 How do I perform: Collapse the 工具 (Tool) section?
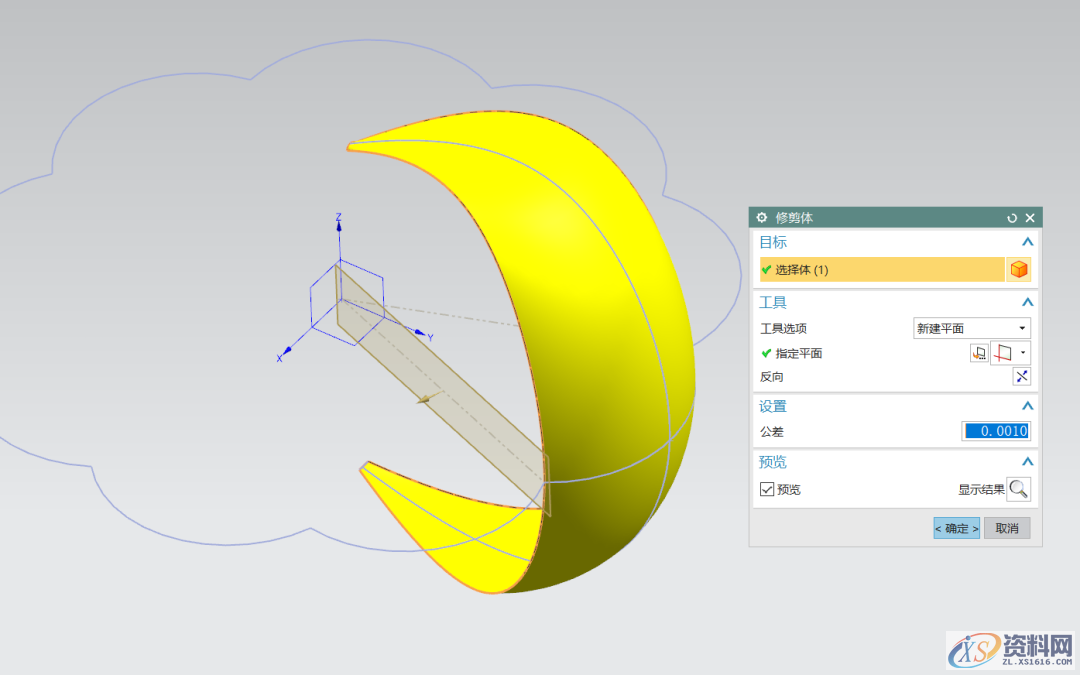click(x=1026, y=302)
